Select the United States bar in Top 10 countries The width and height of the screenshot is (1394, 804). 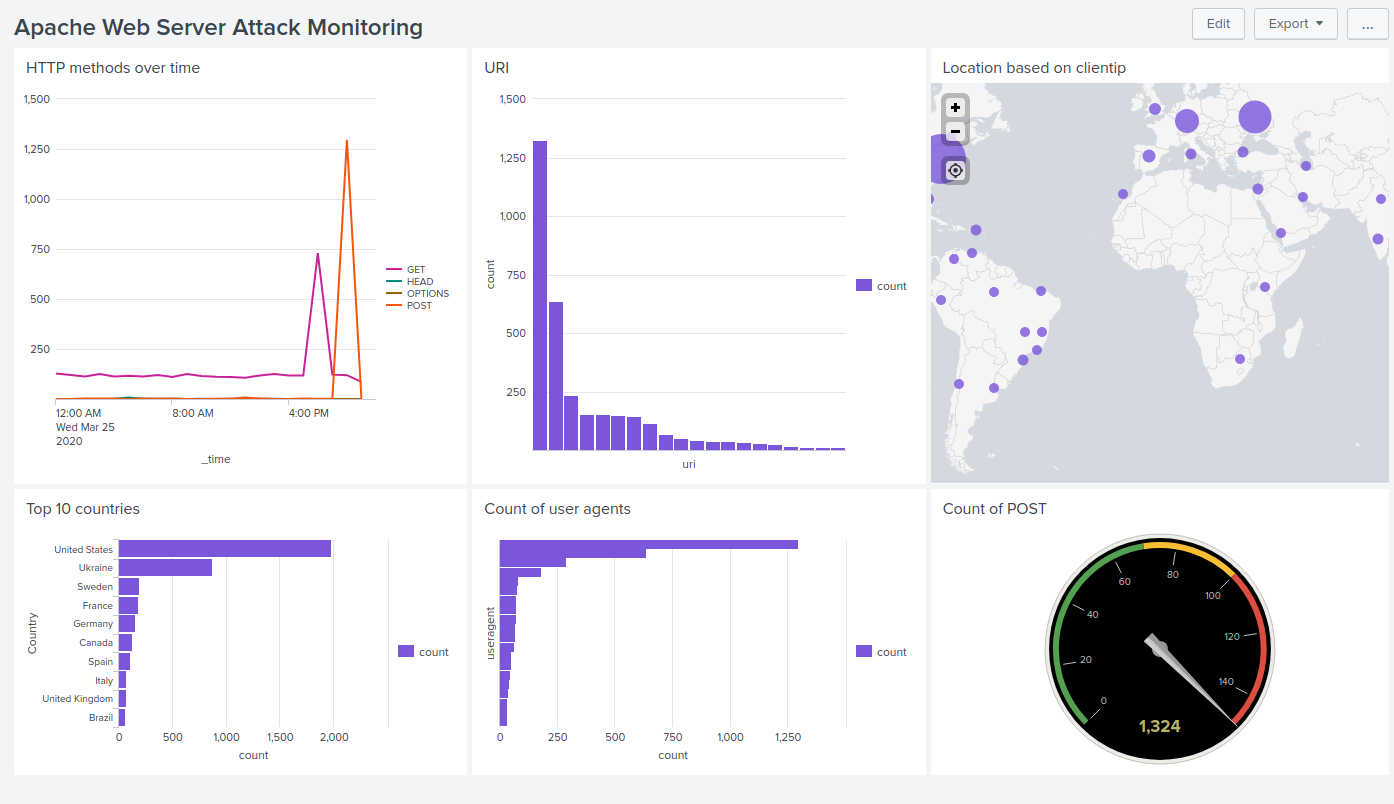(x=225, y=548)
